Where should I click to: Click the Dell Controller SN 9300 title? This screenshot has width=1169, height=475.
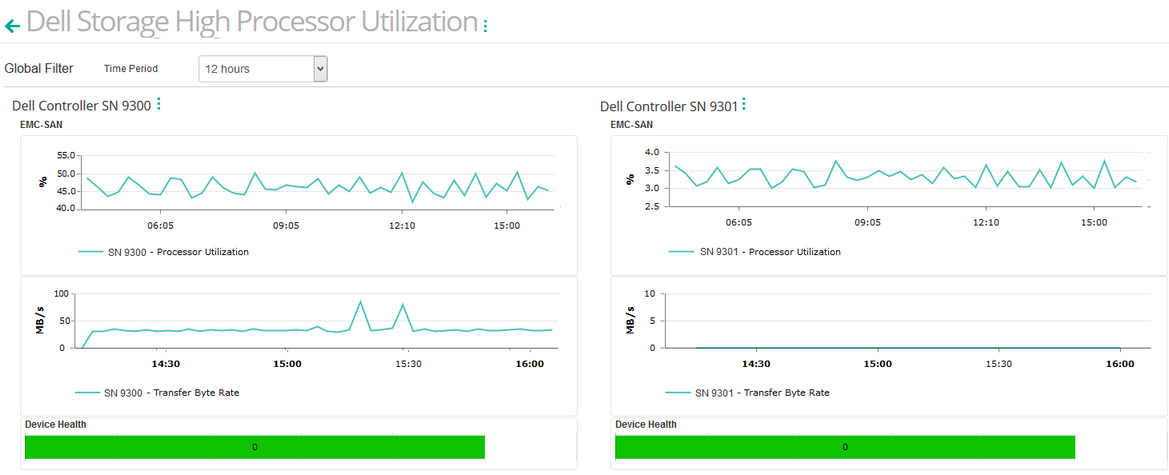click(81, 105)
